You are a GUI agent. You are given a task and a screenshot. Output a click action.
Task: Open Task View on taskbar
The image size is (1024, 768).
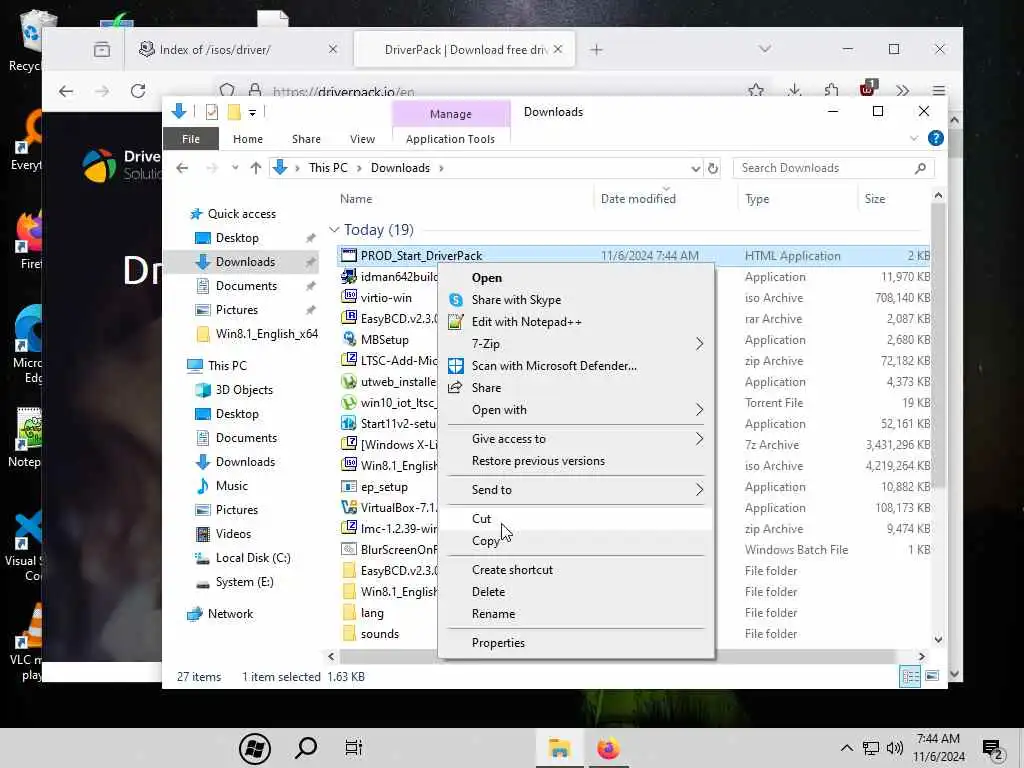coord(353,748)
